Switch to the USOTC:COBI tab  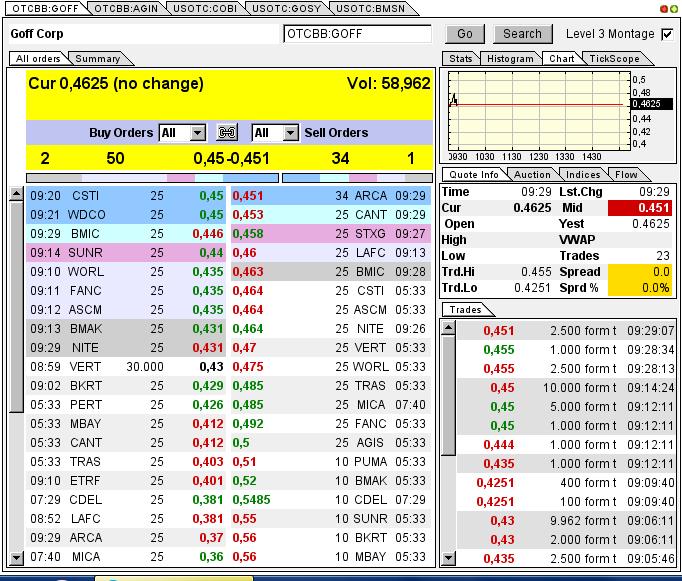[205, 8]
